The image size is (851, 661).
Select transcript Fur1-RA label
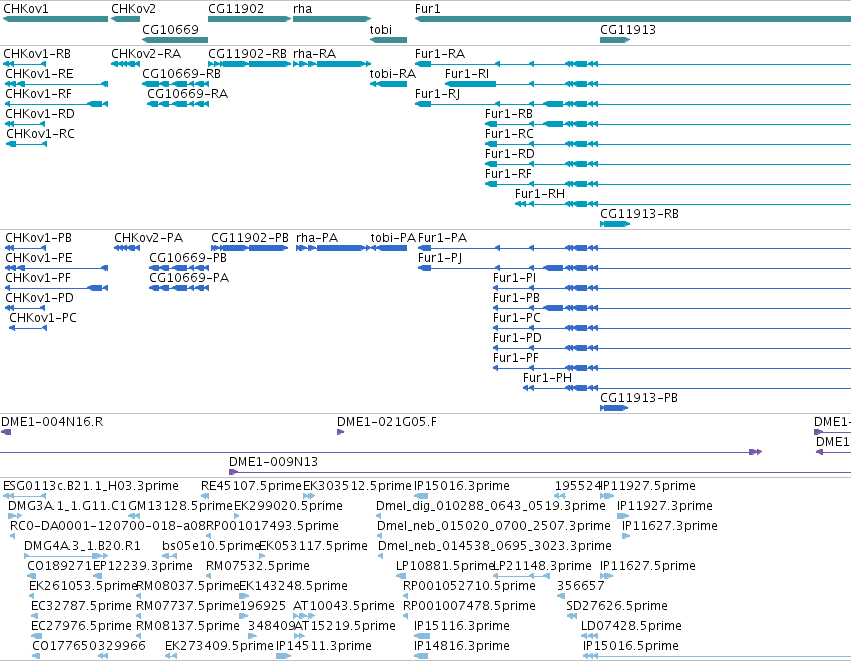pyautogui.click(x=440, y=54)
